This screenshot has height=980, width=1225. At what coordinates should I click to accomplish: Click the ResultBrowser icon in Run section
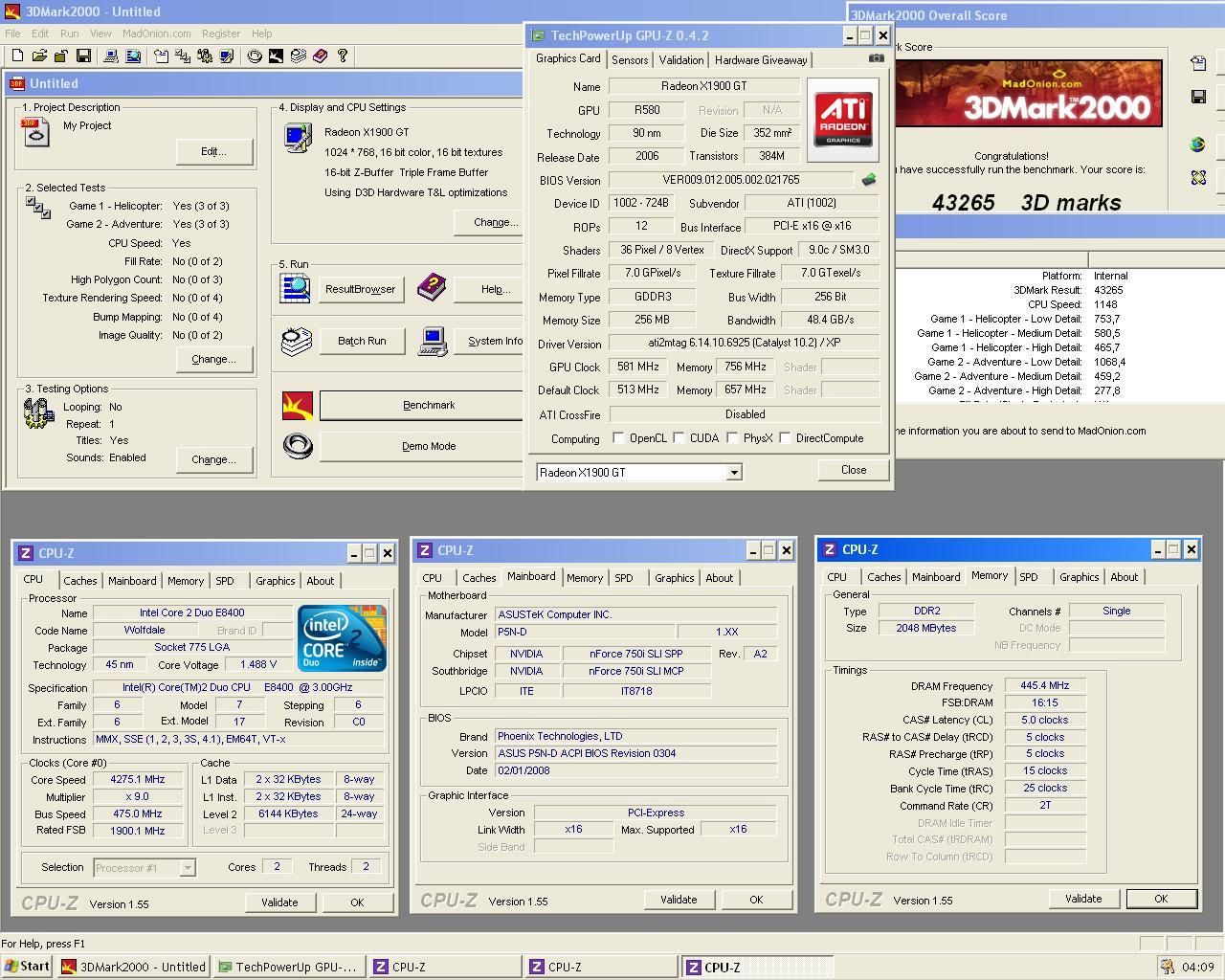[x=296, y=288]
